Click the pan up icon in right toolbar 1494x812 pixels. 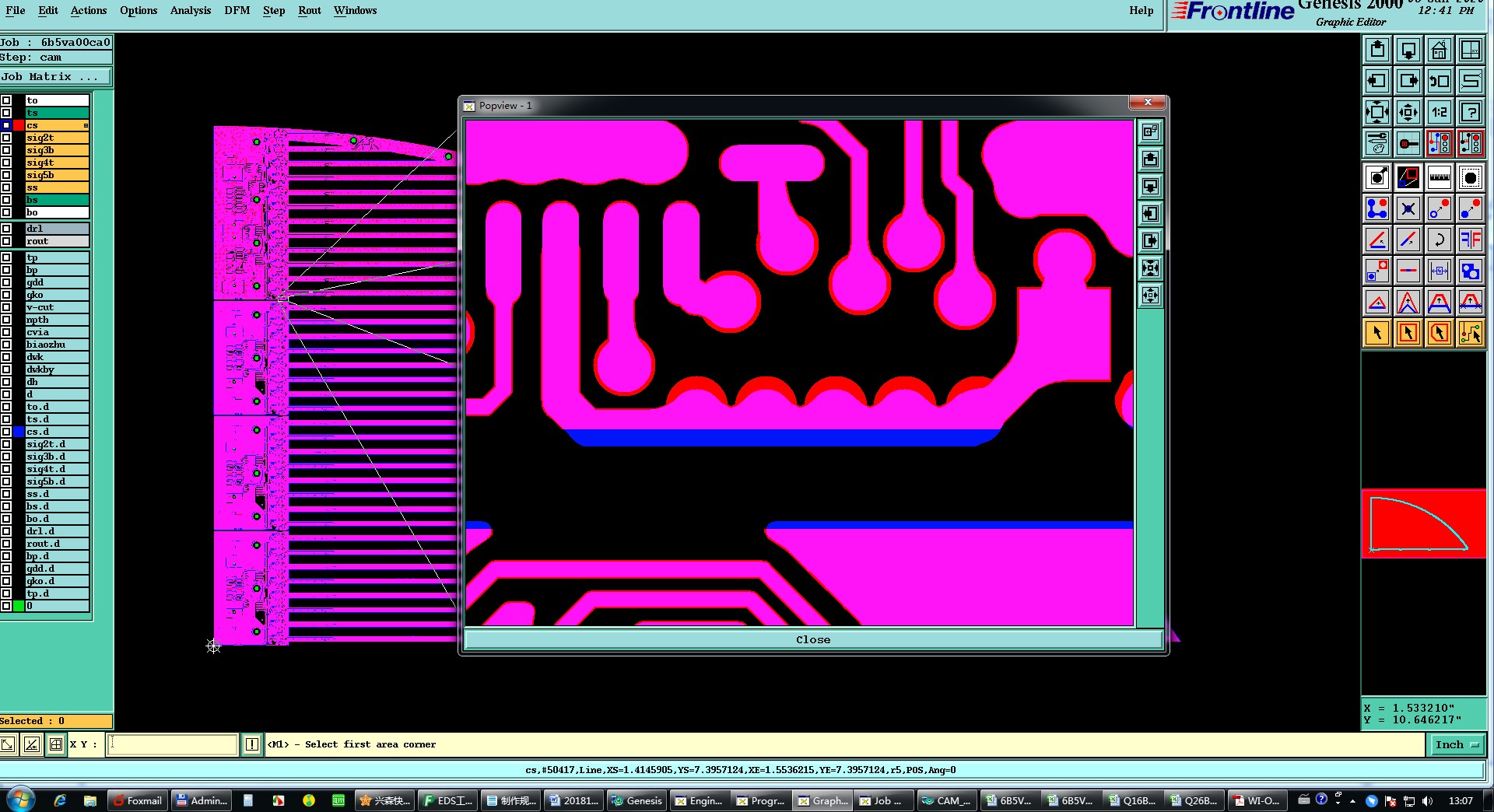[x=1377, y=51]
